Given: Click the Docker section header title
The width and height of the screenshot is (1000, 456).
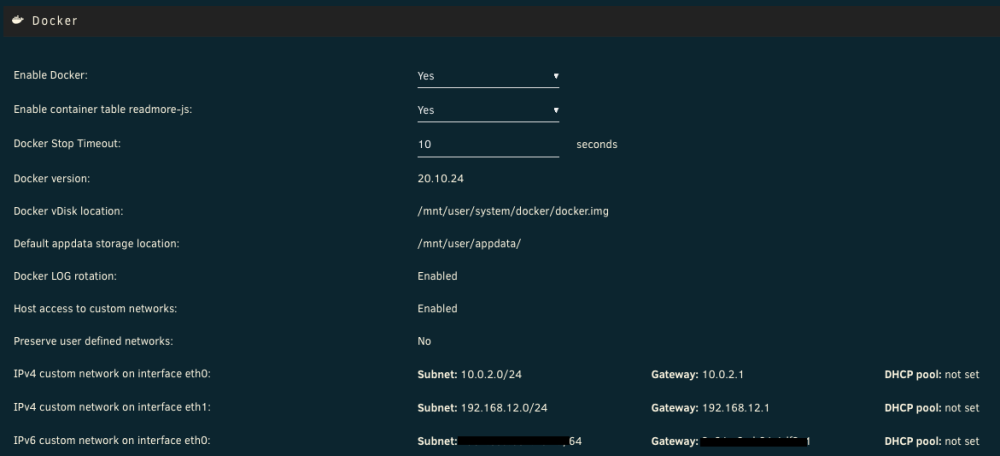Looking at the screenshot, I should tap(55, 20).
